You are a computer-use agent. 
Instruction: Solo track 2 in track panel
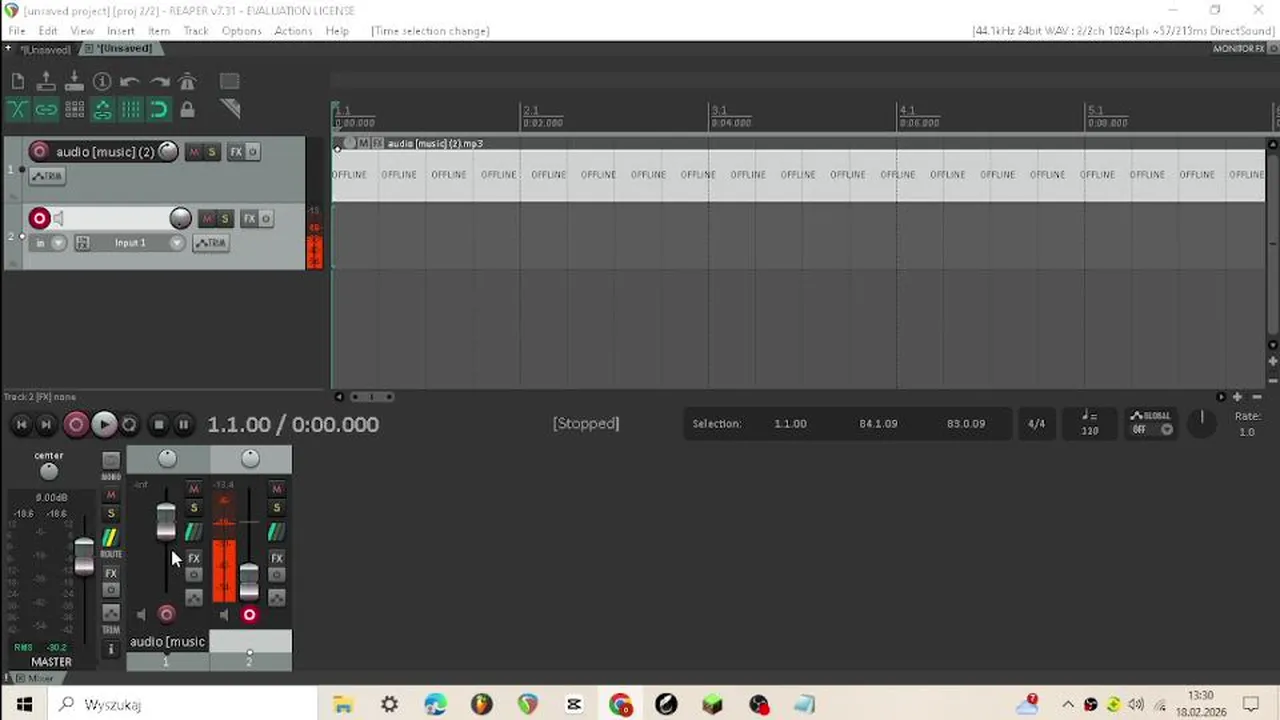point(224,219)
